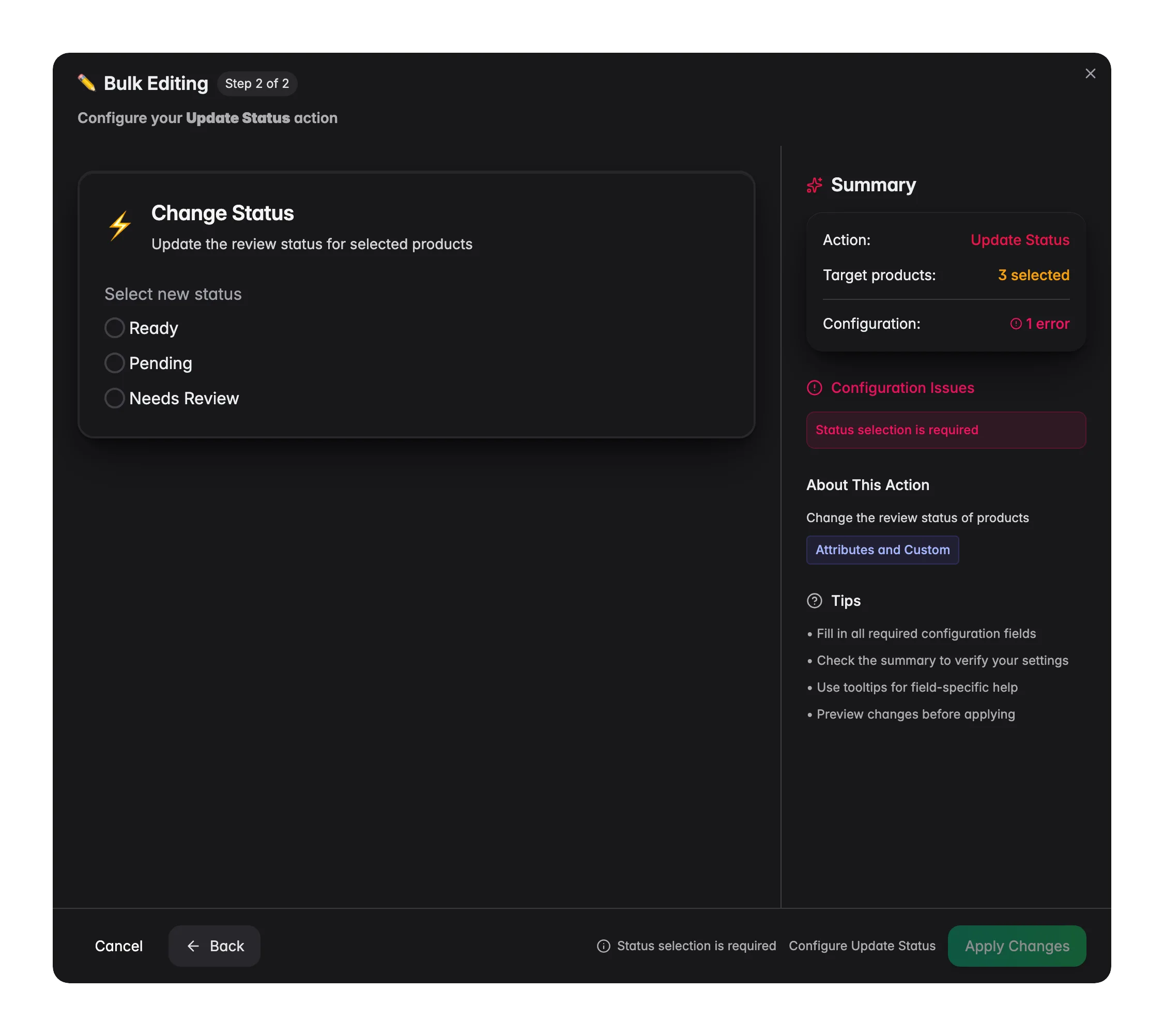The image size is (1164, 1036).
Task: Click the 3 selected target products value
Action: tap(1034, 275)
